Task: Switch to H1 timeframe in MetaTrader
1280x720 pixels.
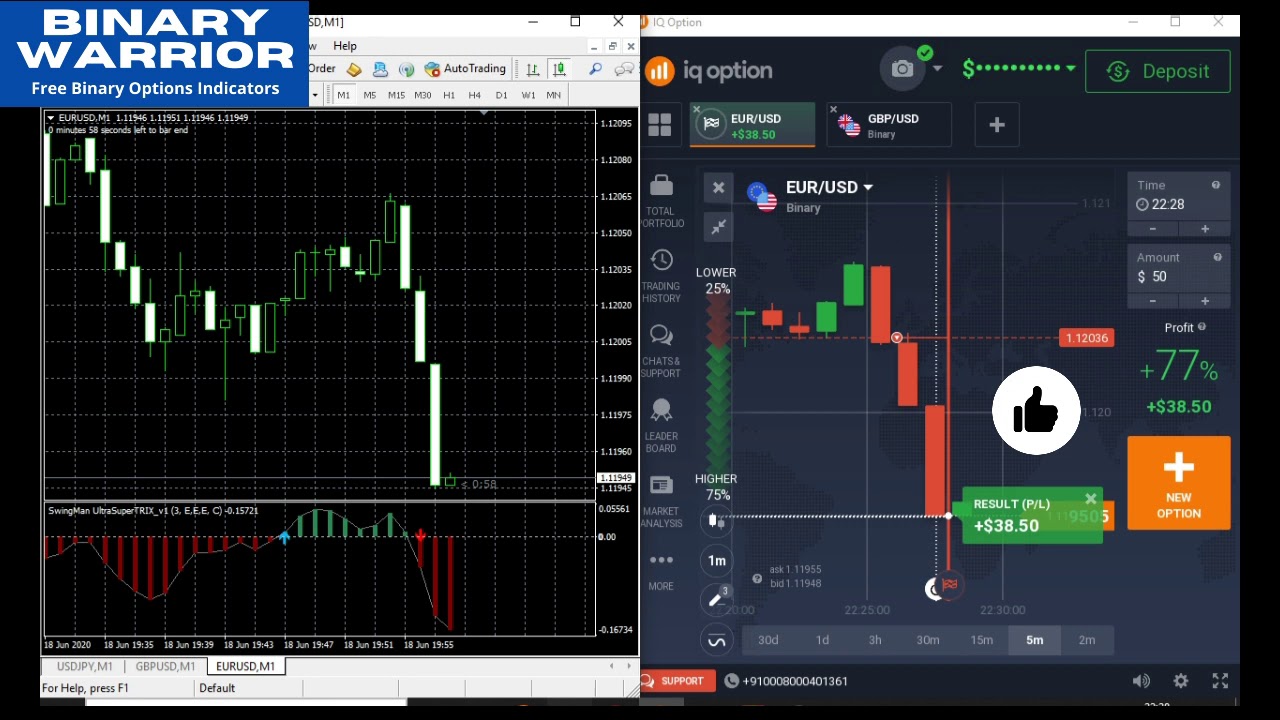Action: click(449, 95)
